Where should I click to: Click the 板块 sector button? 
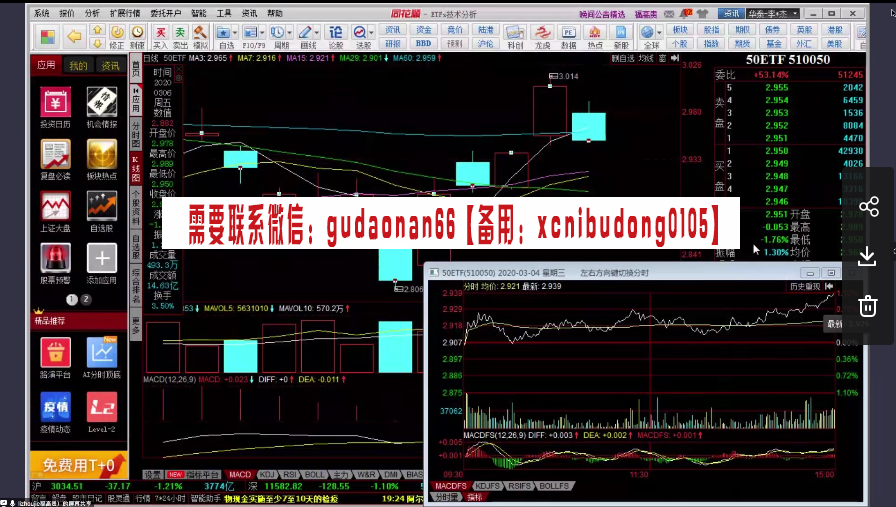tap(680, 30)
